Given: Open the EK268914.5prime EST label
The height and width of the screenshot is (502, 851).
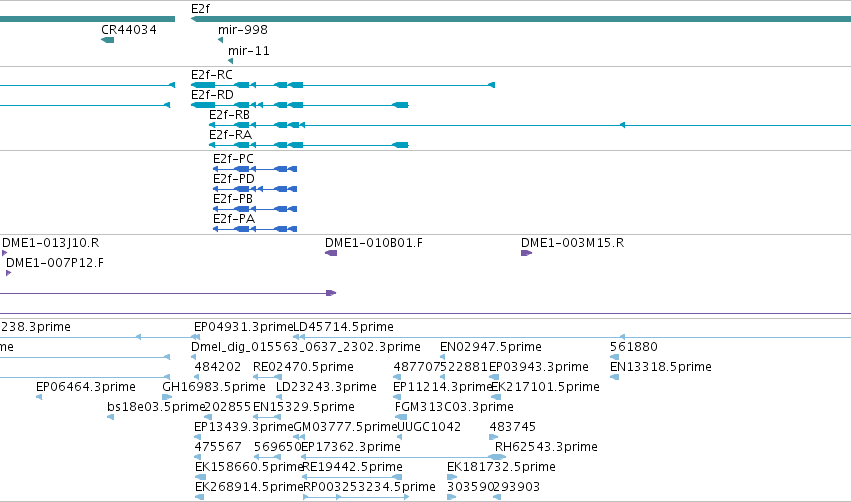Looking at the screenshot, I should pyautogui.click(x=249, y=487).
